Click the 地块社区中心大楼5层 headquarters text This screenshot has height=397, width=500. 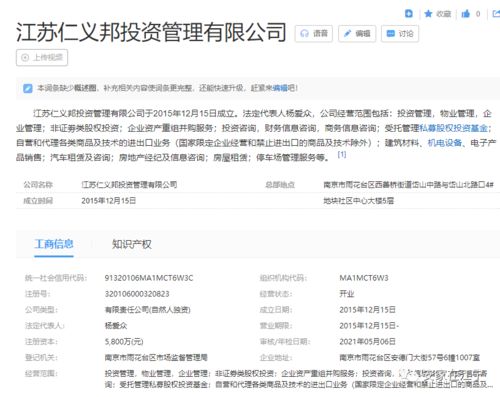click(x=359, y=201)
